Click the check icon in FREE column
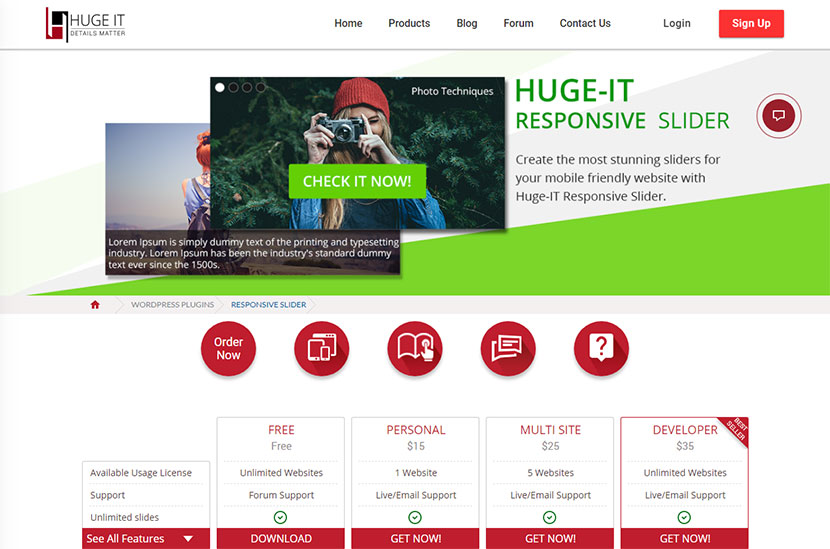This screenshot has width=830, height=549. pos(281,517)
